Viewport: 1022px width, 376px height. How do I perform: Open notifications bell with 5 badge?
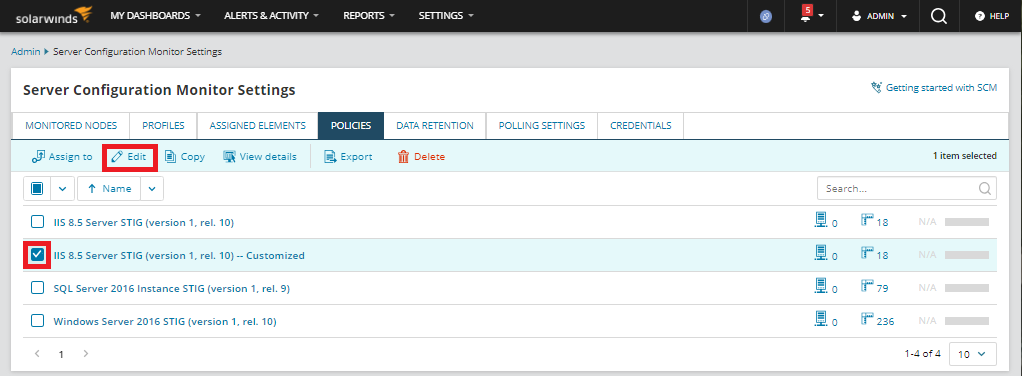coord(806,15)
